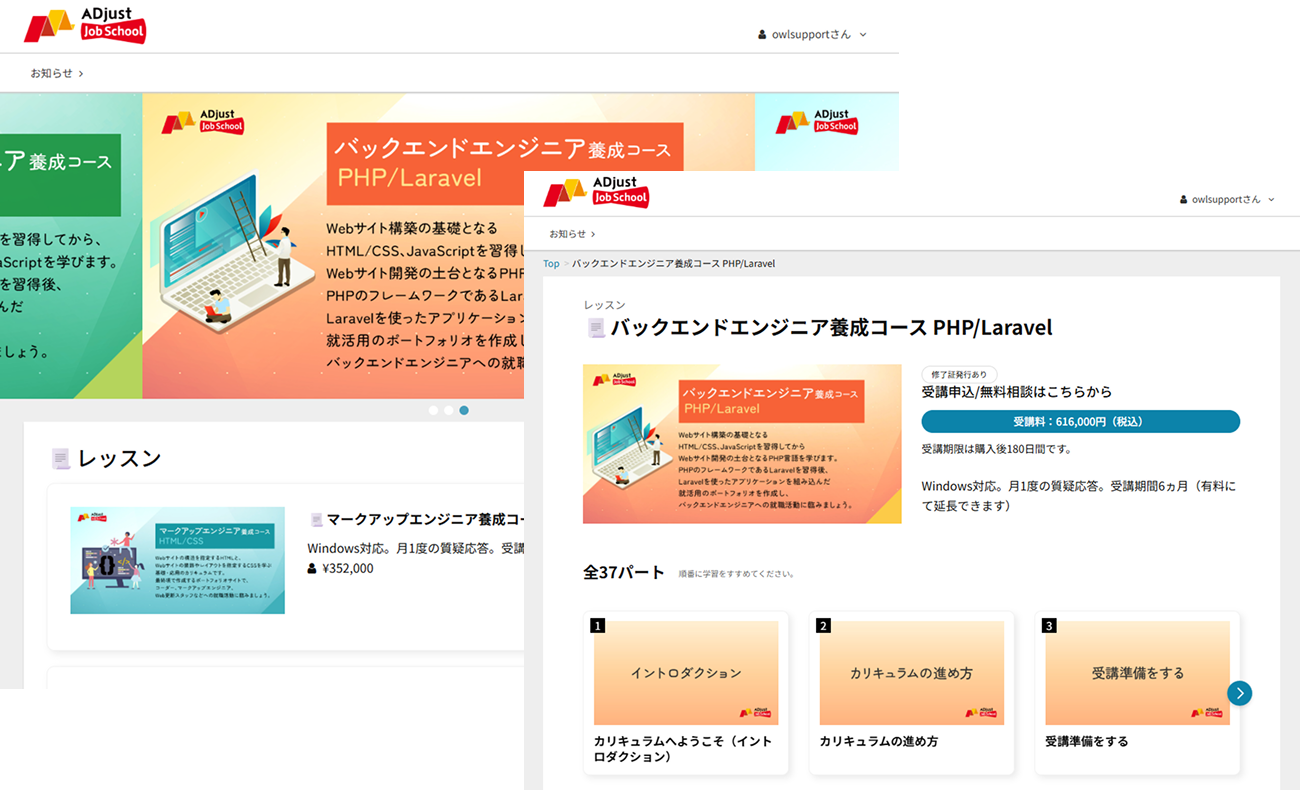The image size is (1300, 790).
Task: Click course title バックエンドエンジニア養成コース PHP/Laravel heading
Action: [x=831, y=328]
